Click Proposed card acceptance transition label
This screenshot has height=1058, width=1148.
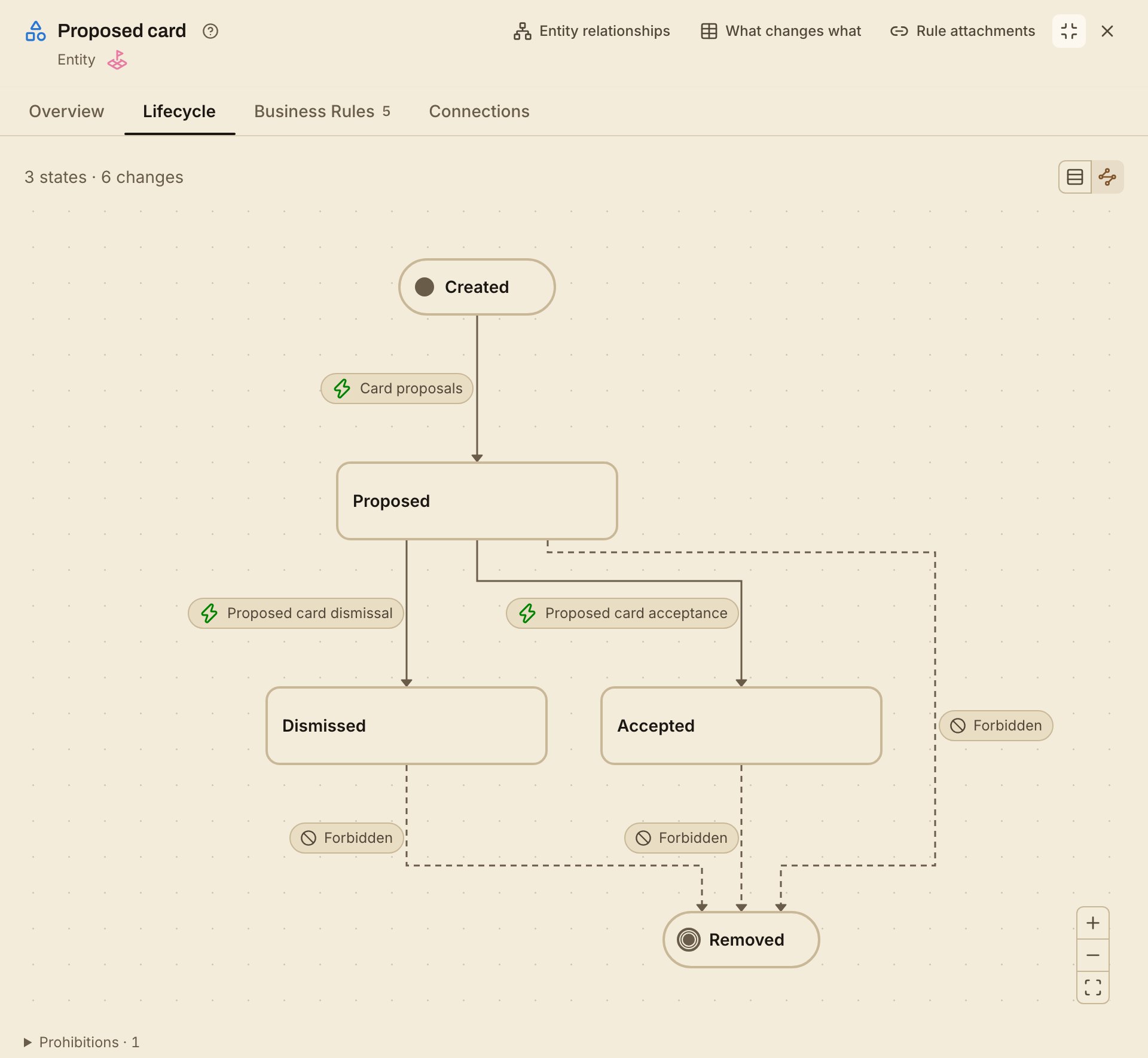pos(622,613)
